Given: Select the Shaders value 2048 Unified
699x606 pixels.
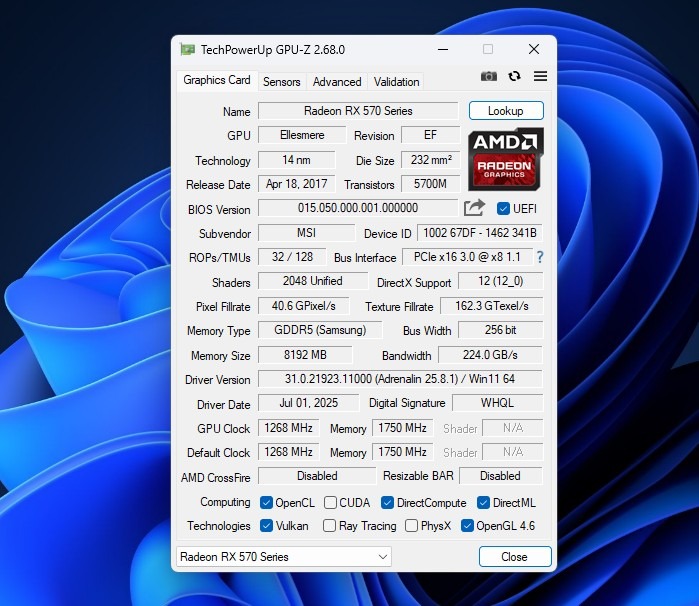Looking at the screenshot, I should 313,281.
